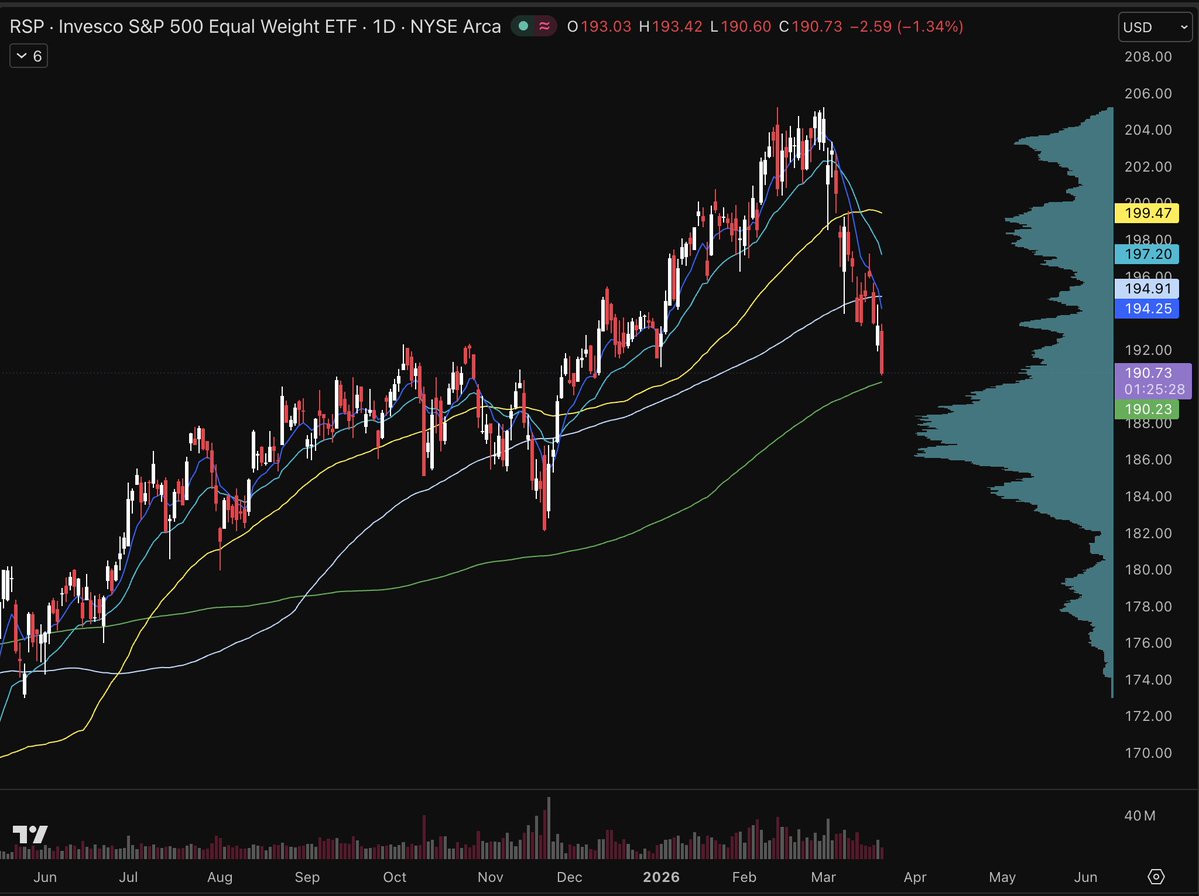Click the Sep label on time axis

tap(307, 877)
